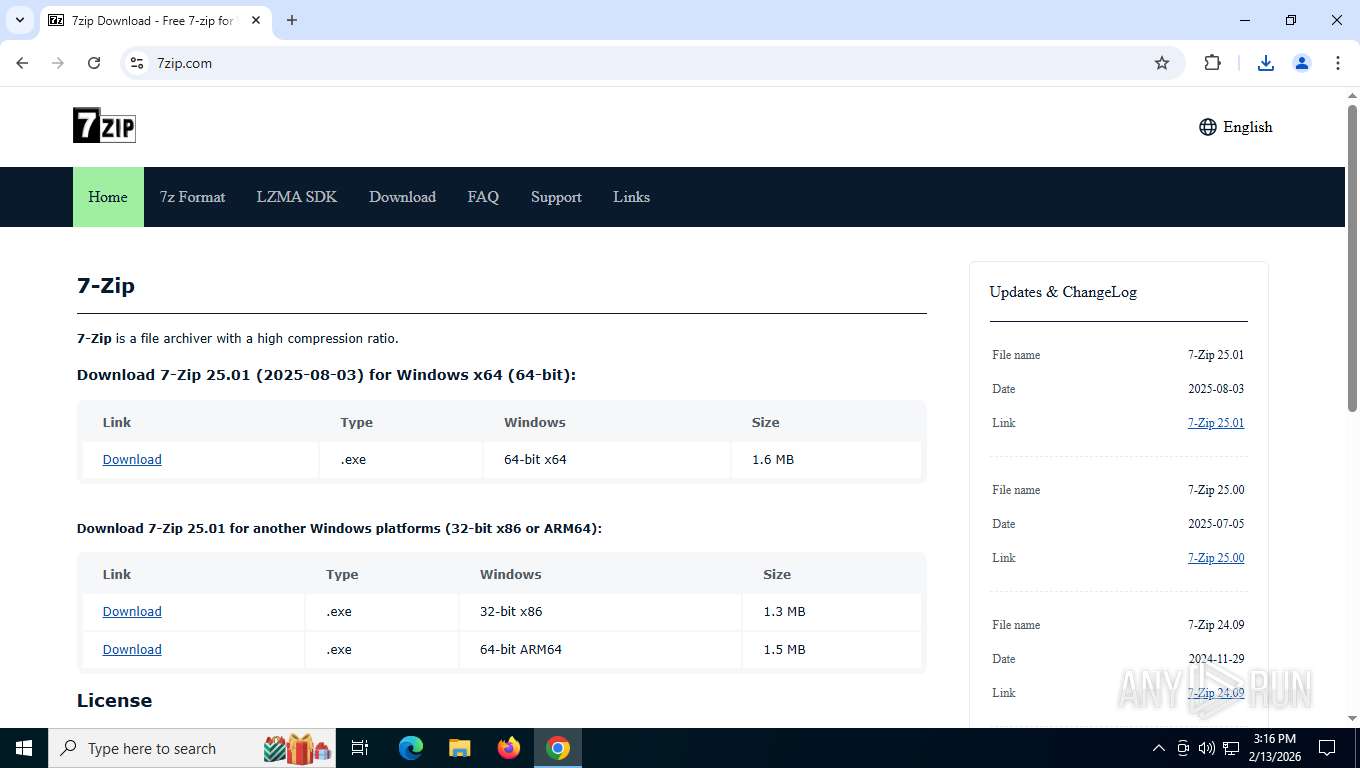Launch Firefox from taskbar
Screen dimensions: 1360x768
click(x=509, y=748)
